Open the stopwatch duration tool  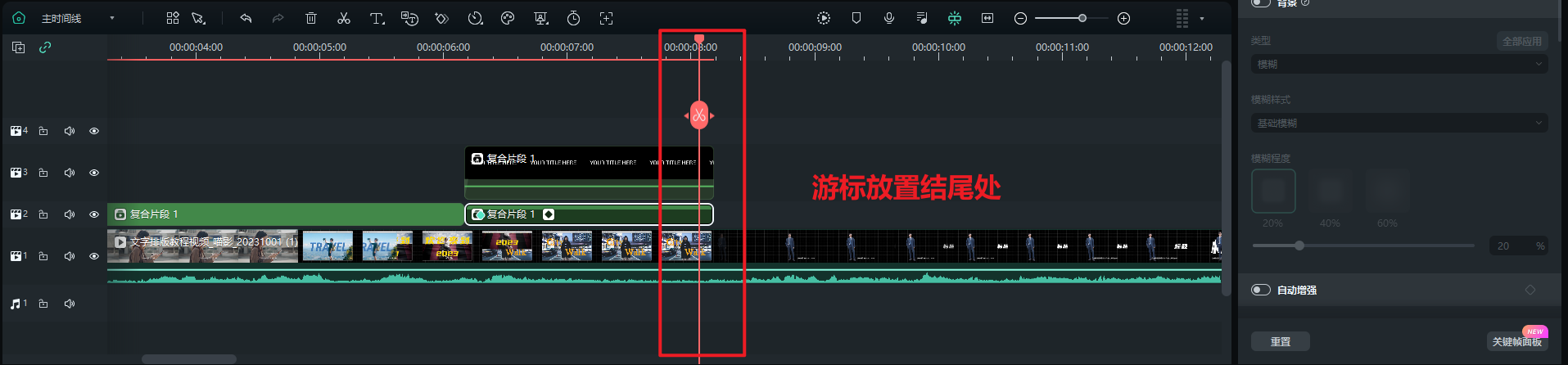[x=573, y=18]
